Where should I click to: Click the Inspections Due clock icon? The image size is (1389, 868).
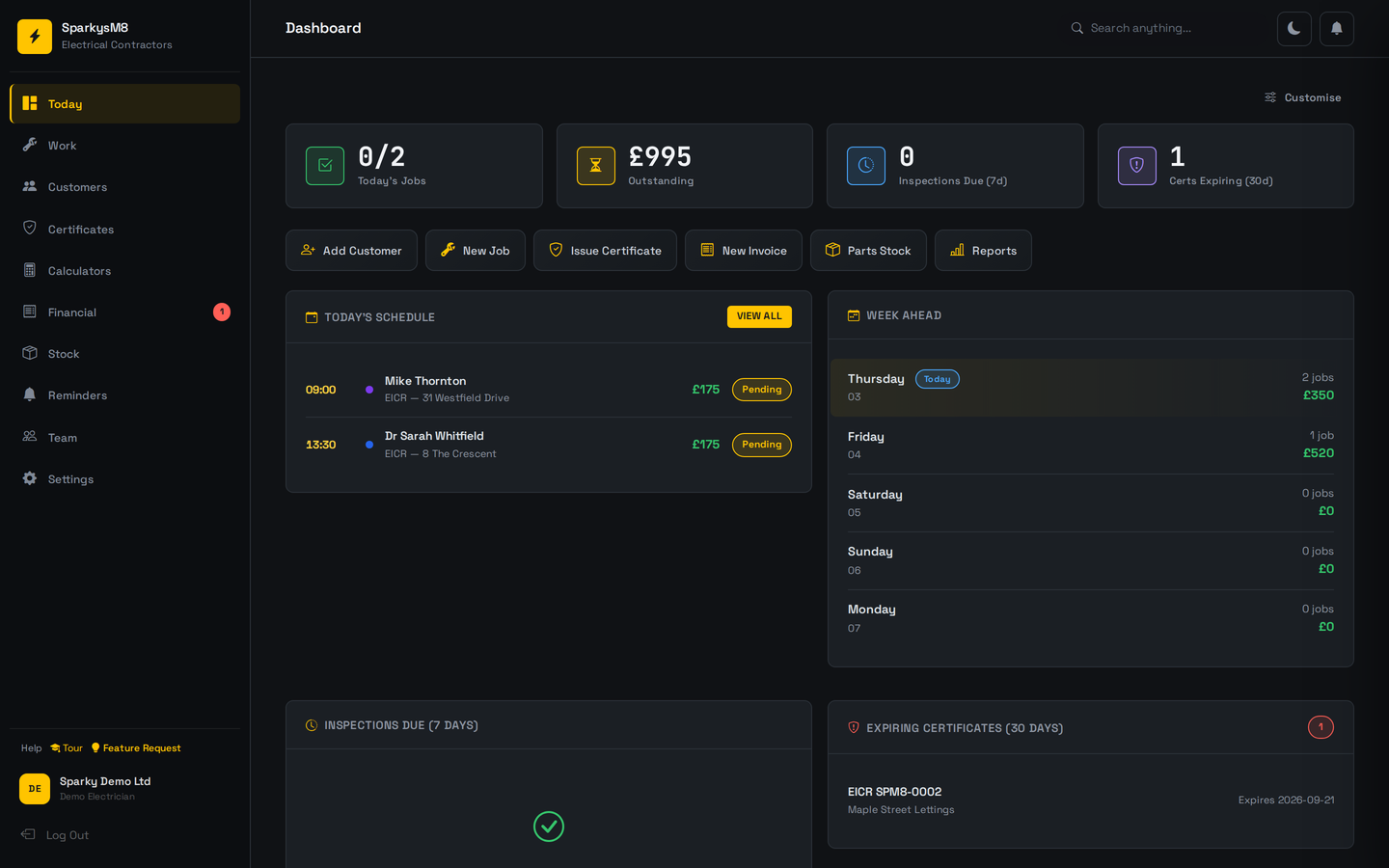click(866, 166)
